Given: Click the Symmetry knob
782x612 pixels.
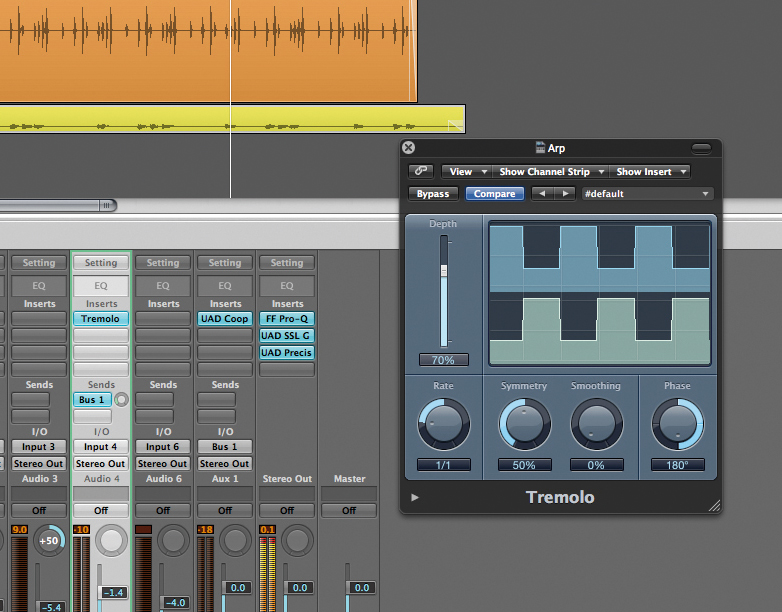Looking at the screenshot, I should 524,424.
